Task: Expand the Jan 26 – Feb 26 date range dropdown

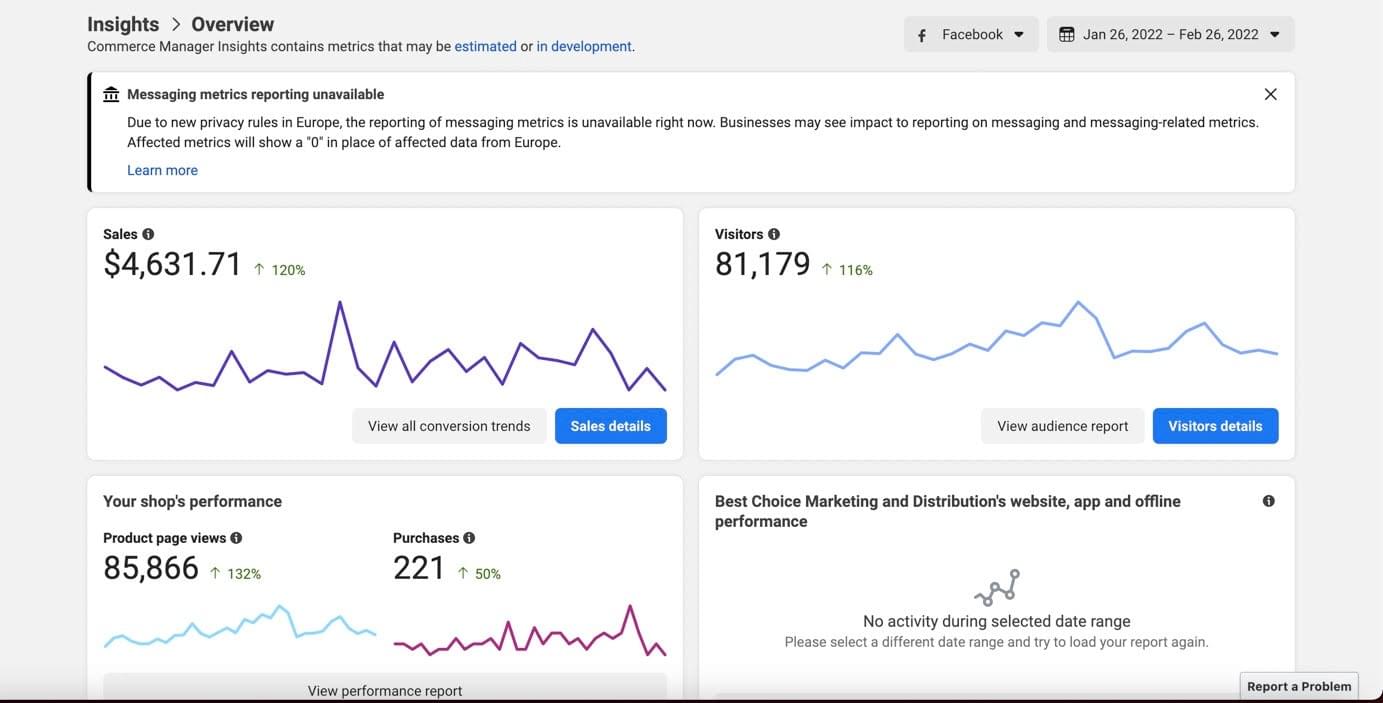Action: 1171,35
